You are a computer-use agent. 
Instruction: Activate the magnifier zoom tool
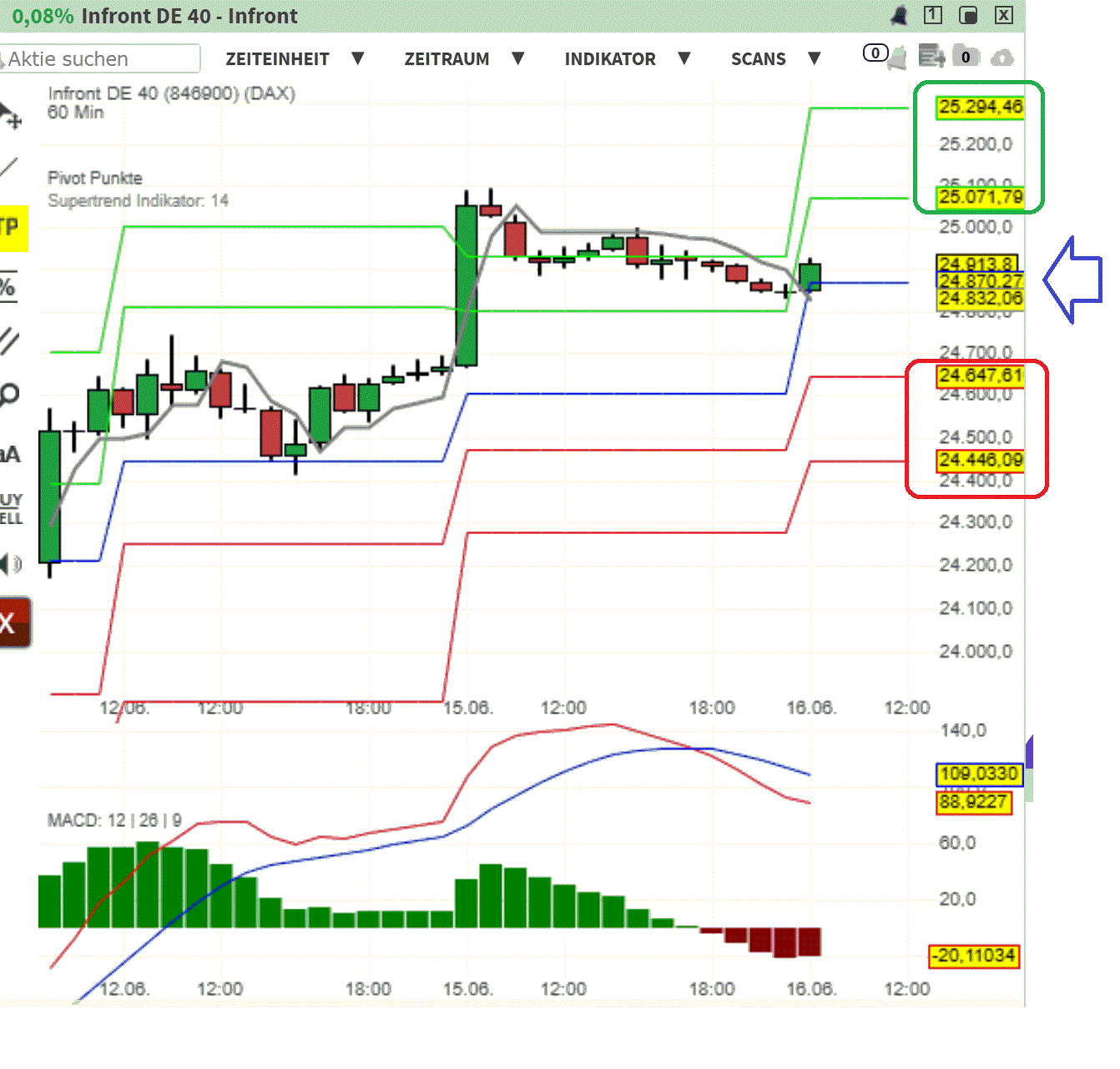pyautogui.click(x=9, y=394)
